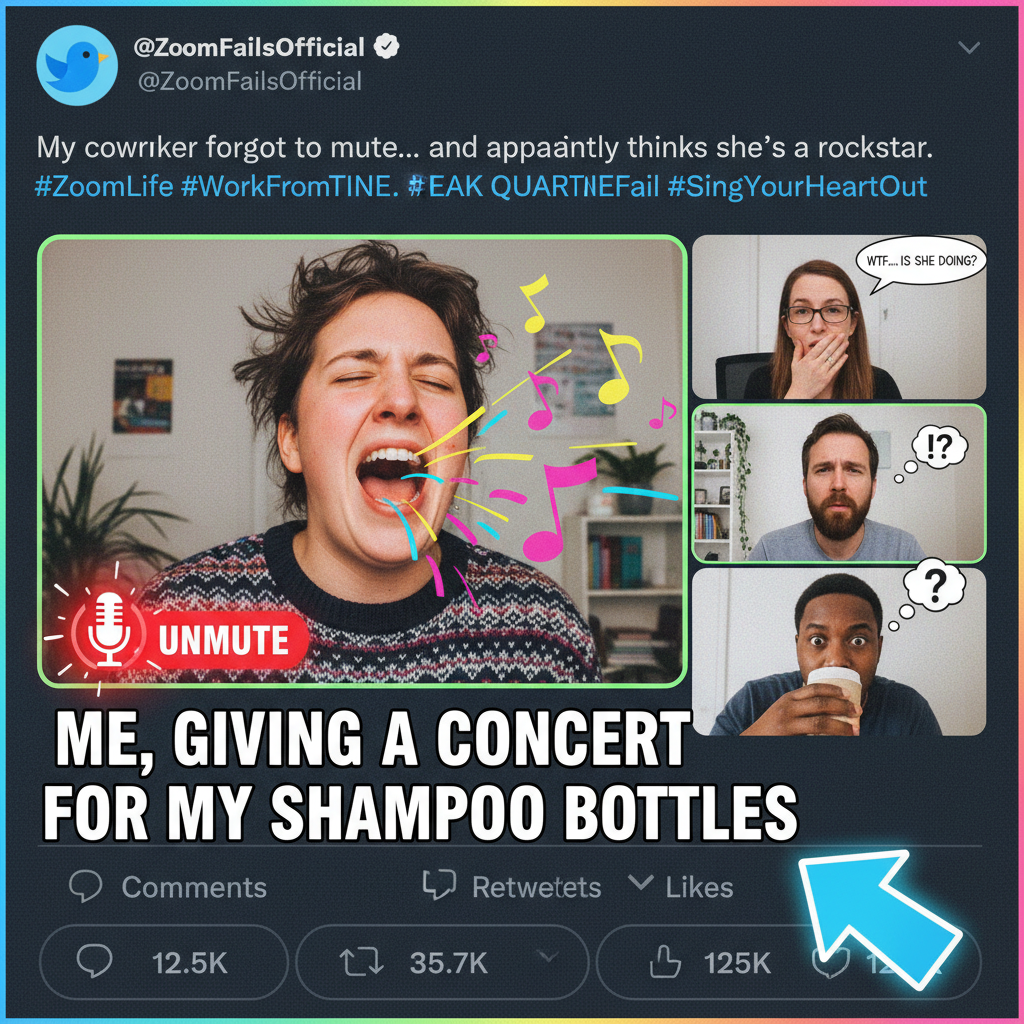Expand the small chevron beside 35.7K

pyautogui.click(x=549, y=957)
